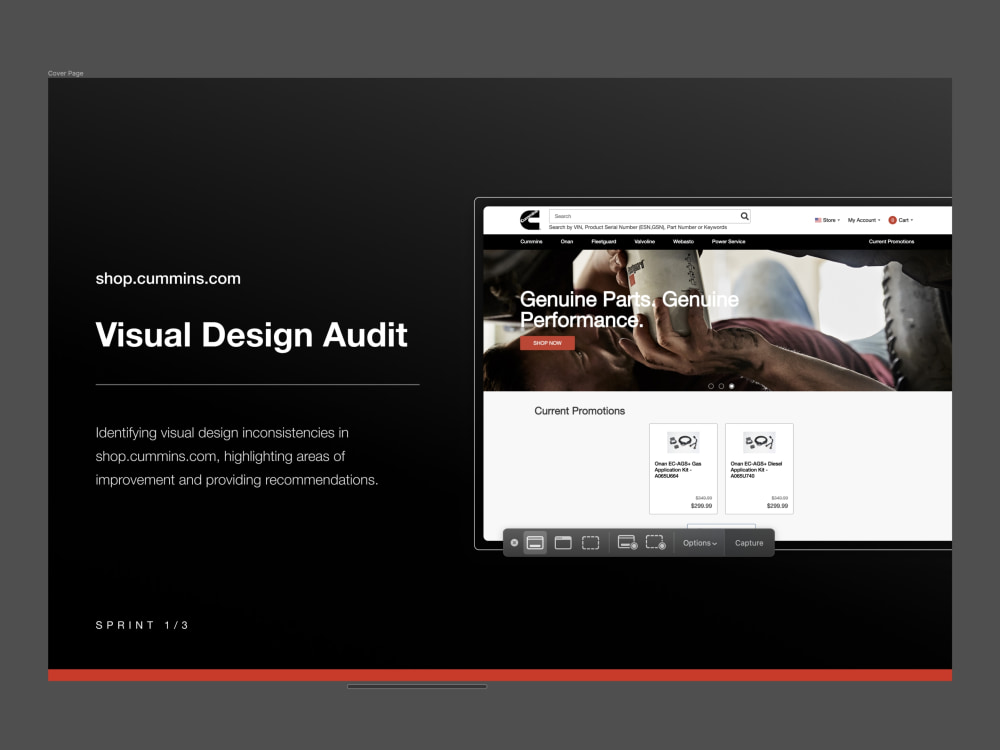Viewport: 1000px width, 750px height.
Task: Click the Cummins logo in mockup
Action: coord(529,220)
